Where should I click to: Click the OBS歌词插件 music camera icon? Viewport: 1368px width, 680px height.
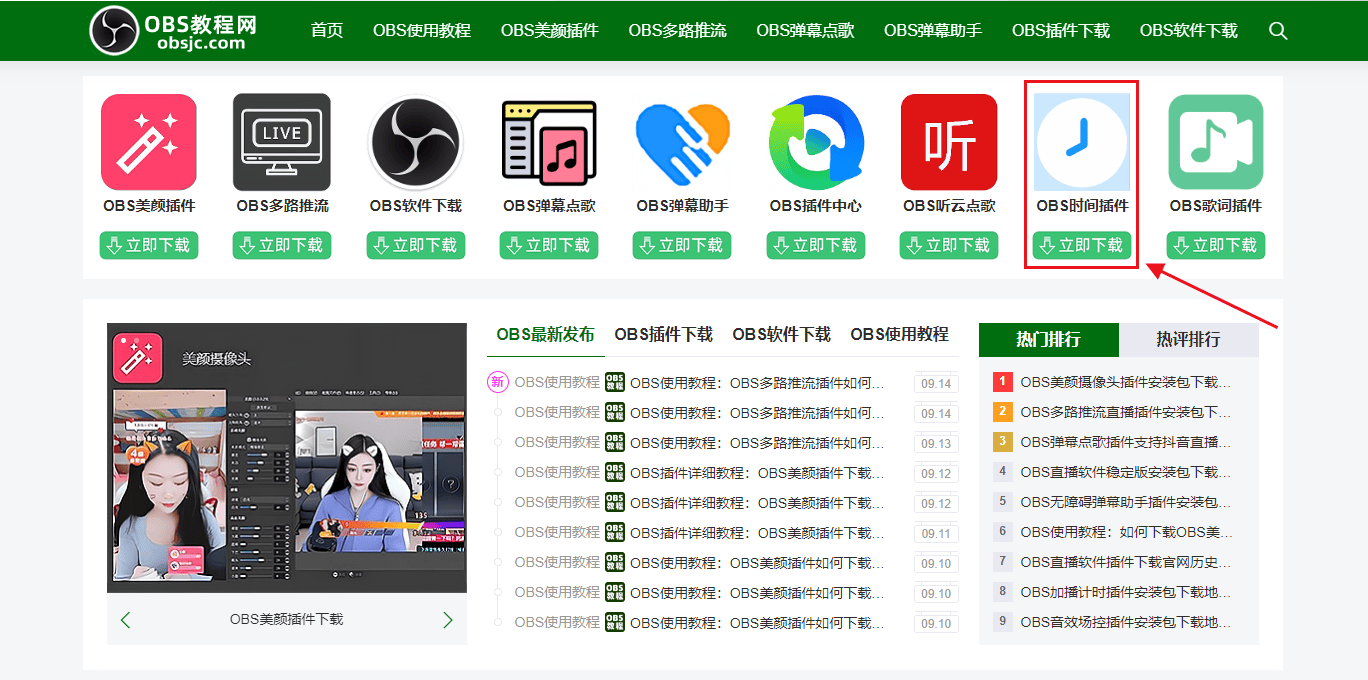click(1215, 140)
